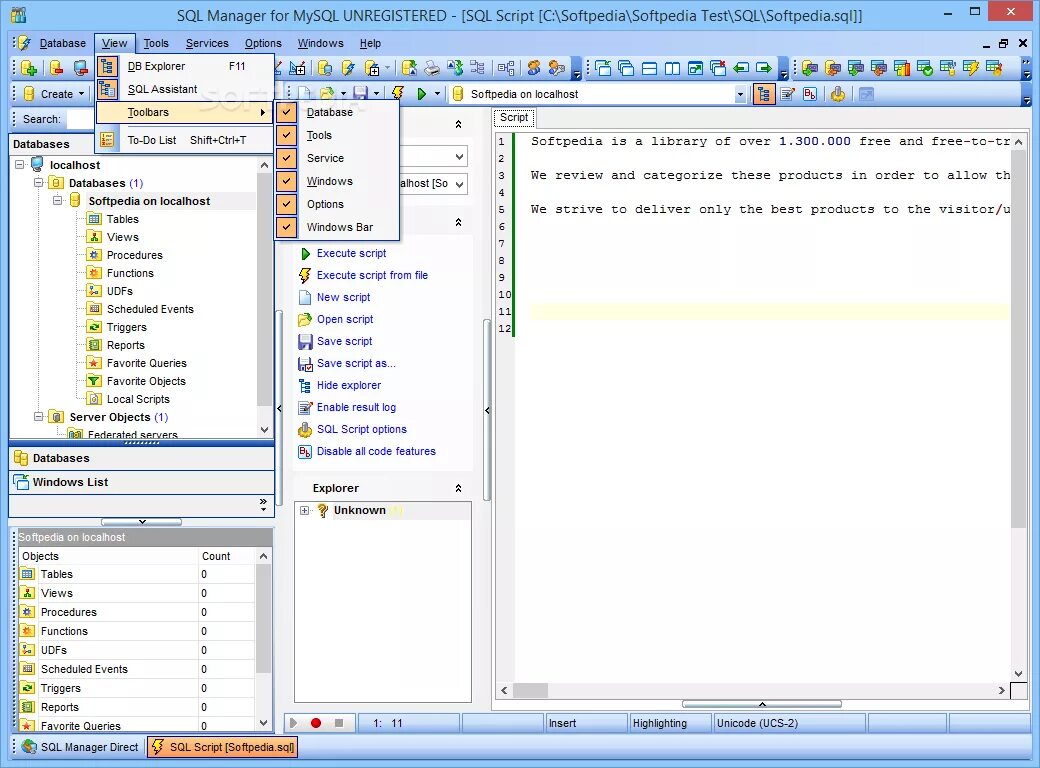
Task: Uncheck the Windows Bar option
Action: click(x=287, y=227)
